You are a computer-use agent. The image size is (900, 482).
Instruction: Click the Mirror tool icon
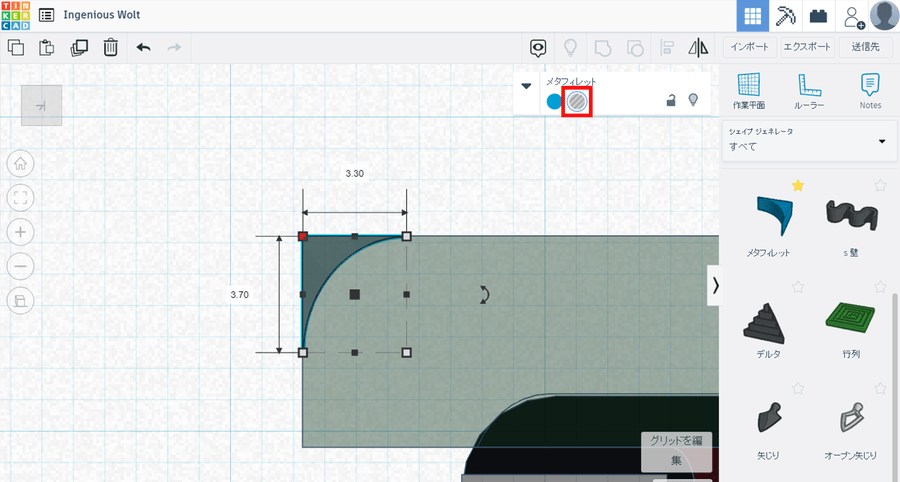698,47
